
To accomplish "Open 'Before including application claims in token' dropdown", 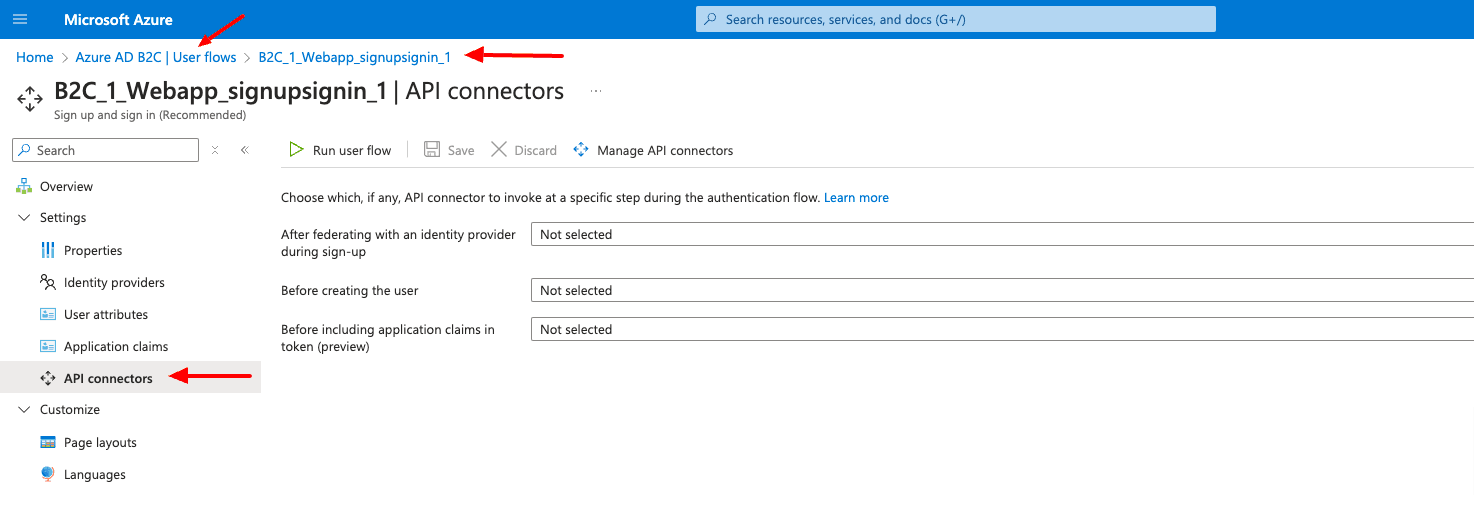I will [1000, 329].
